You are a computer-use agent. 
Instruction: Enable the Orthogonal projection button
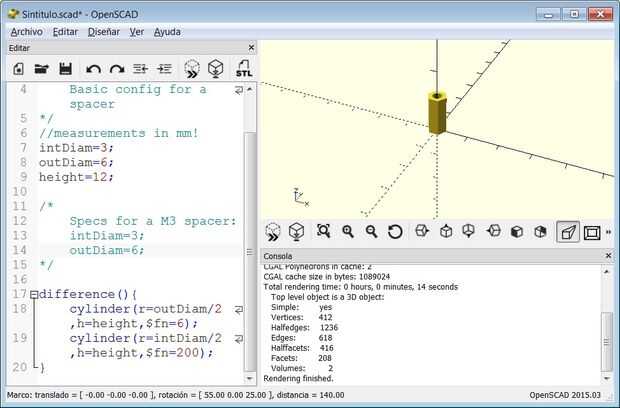pyautogui.click(x=592, y=232)
